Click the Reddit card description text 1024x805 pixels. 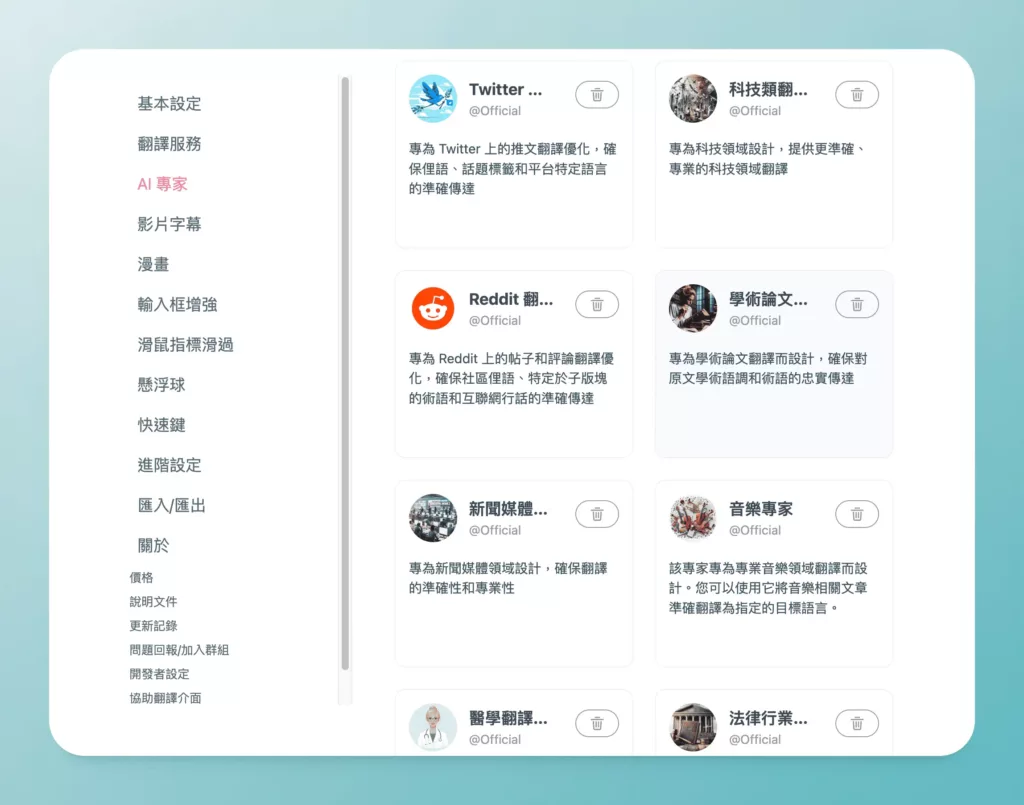pos(511,378)
